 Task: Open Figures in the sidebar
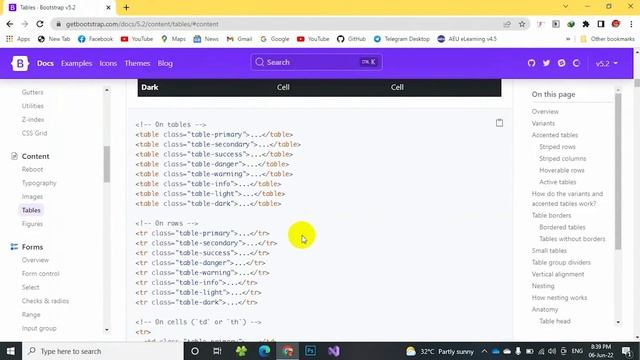[x=32, y=224]
